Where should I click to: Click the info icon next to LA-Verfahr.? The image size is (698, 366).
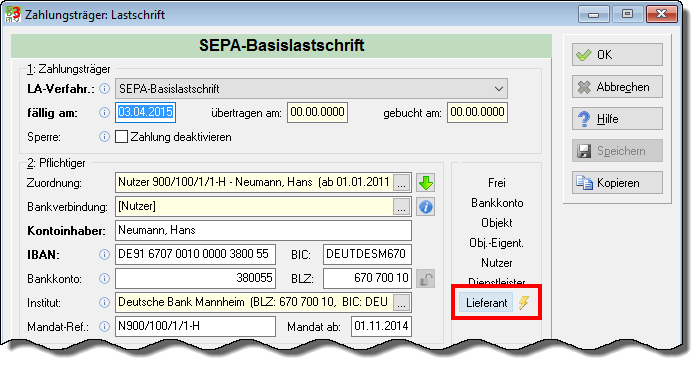104,89
